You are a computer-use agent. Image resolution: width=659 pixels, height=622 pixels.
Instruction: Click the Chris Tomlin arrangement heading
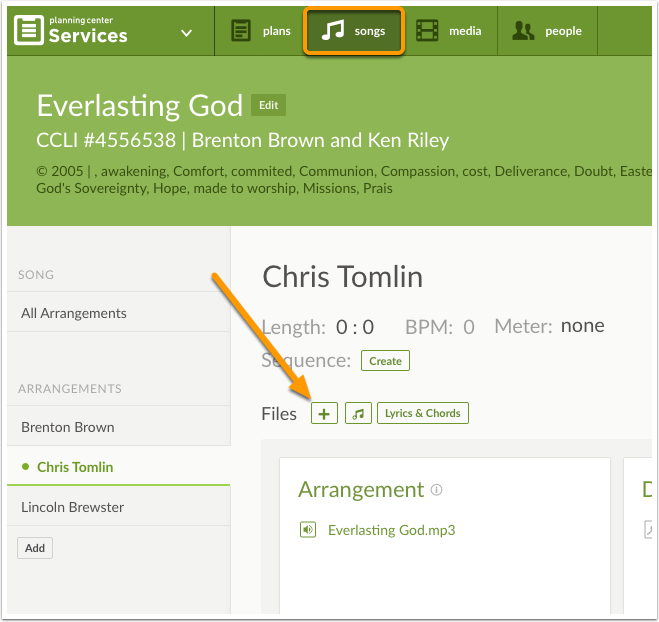pos(343,277)
